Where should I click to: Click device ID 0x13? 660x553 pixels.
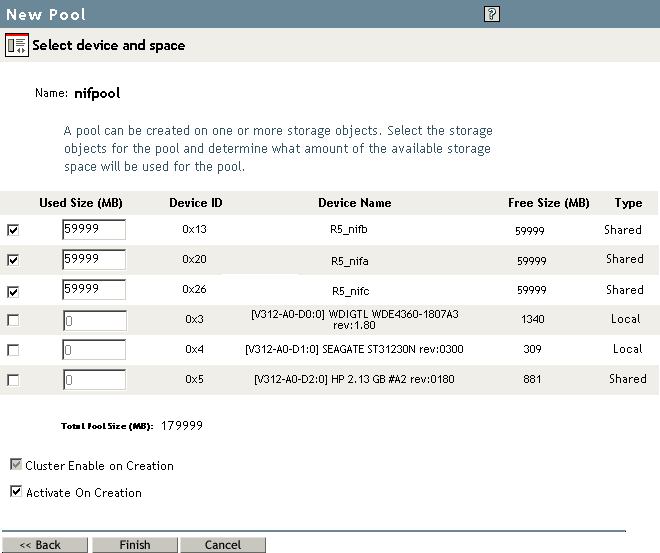coord(194,229)
